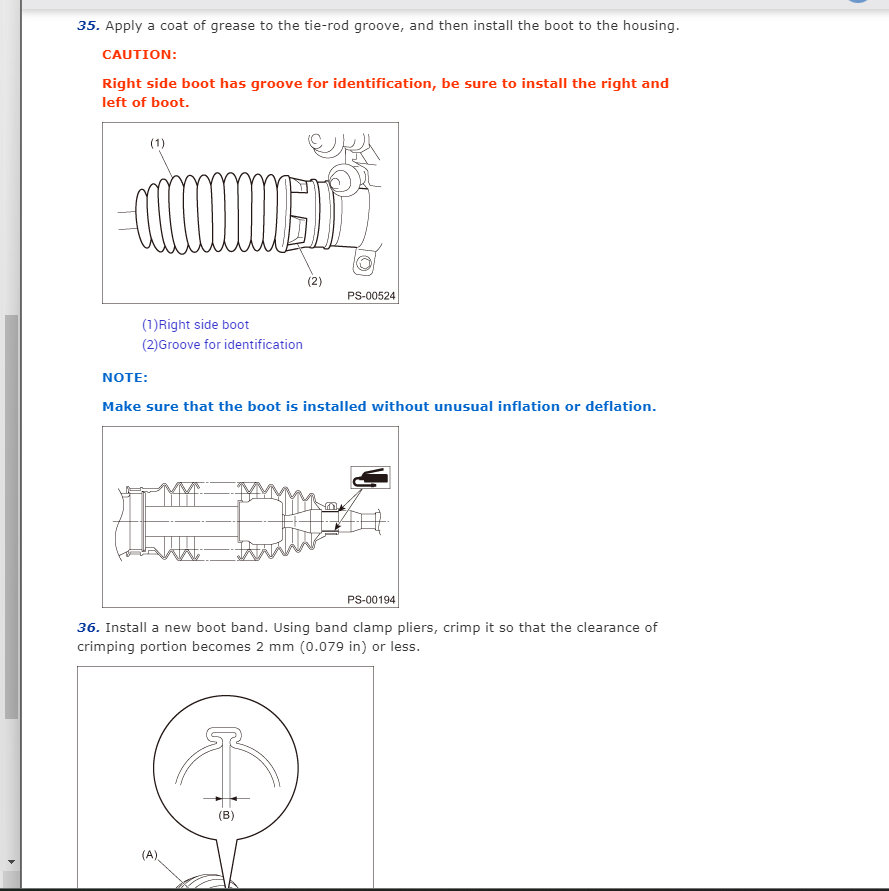Click the '(2)Groove for identification' legend text
889x891 pixels.
[222, 344]
